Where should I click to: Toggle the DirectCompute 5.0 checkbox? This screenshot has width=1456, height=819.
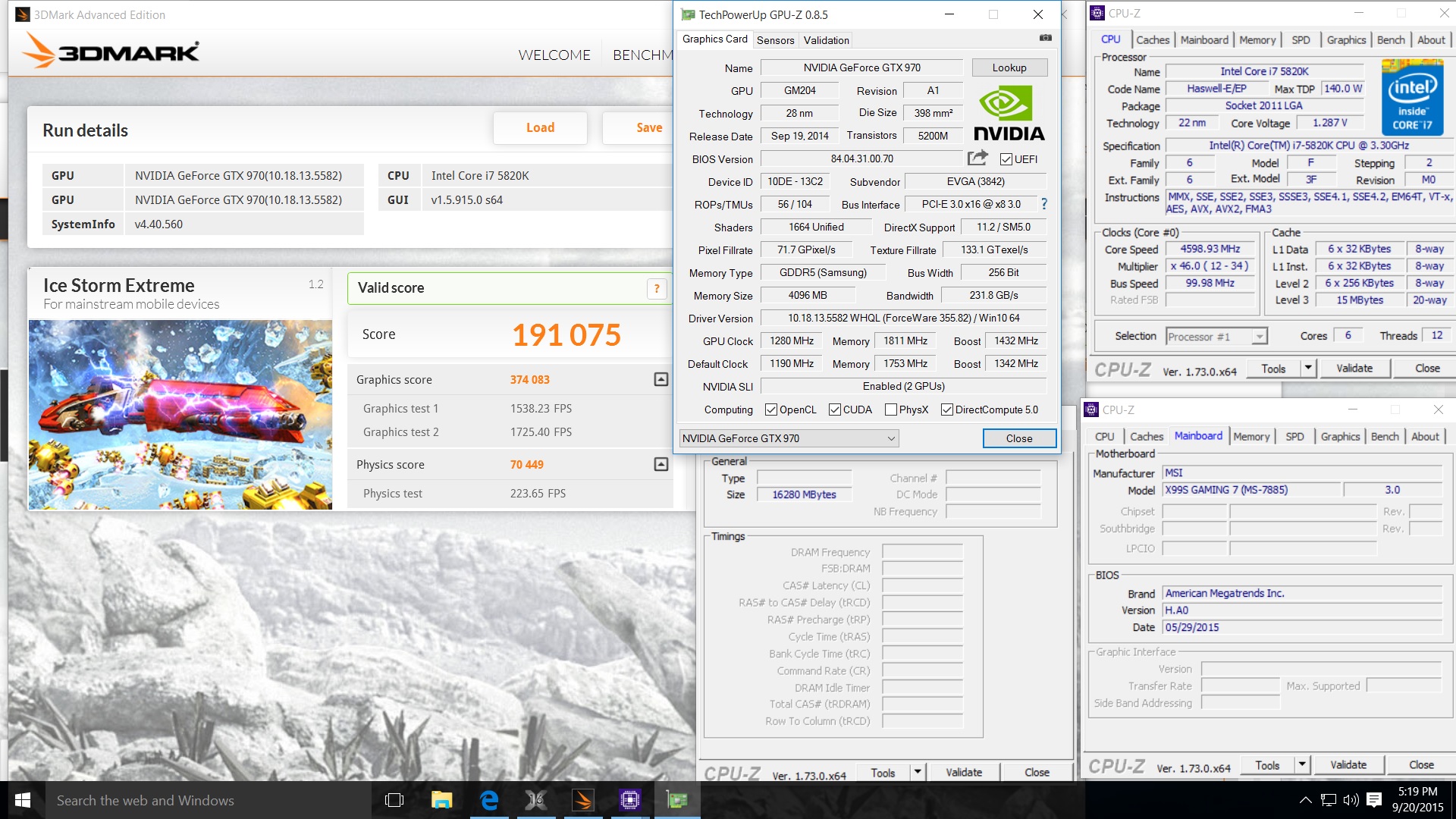[947, 409]
